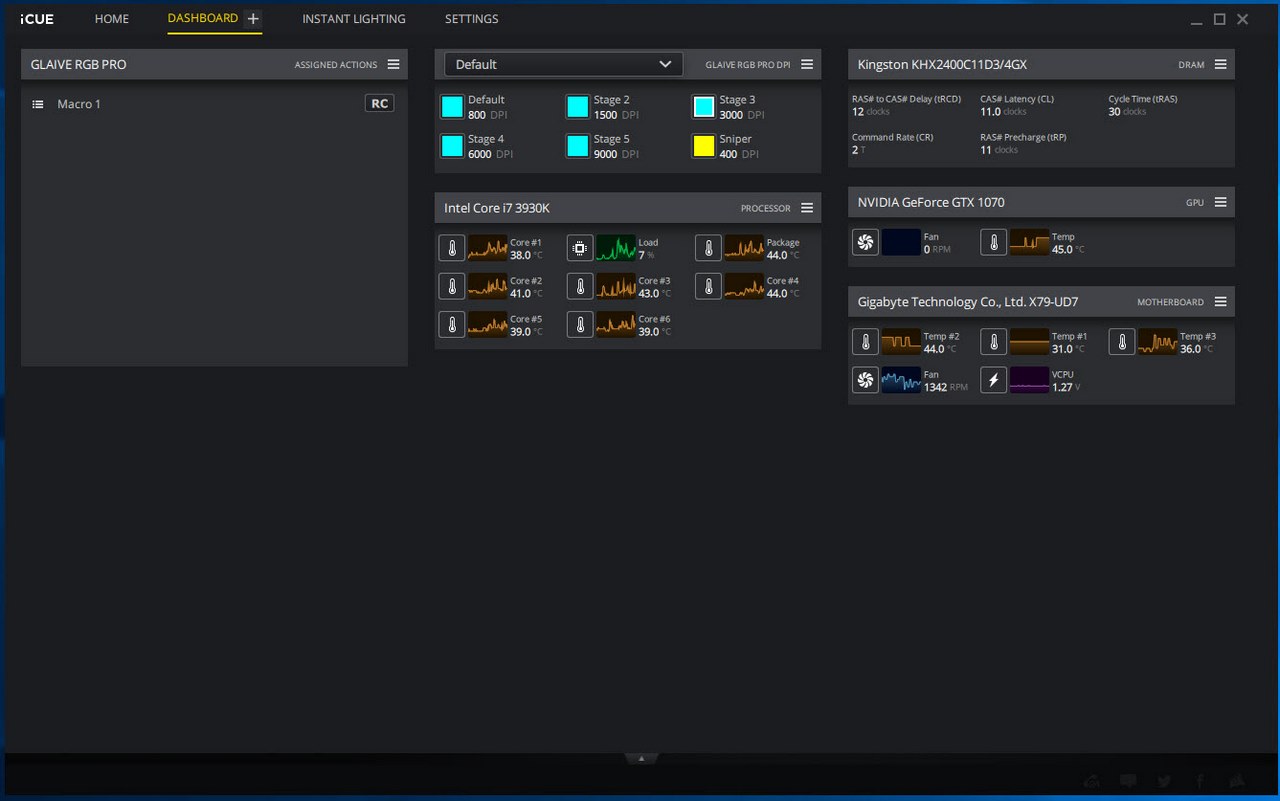Add a new dashboard with plus icon
Viewport: 1280px width, 801px height.
point(253,19)
